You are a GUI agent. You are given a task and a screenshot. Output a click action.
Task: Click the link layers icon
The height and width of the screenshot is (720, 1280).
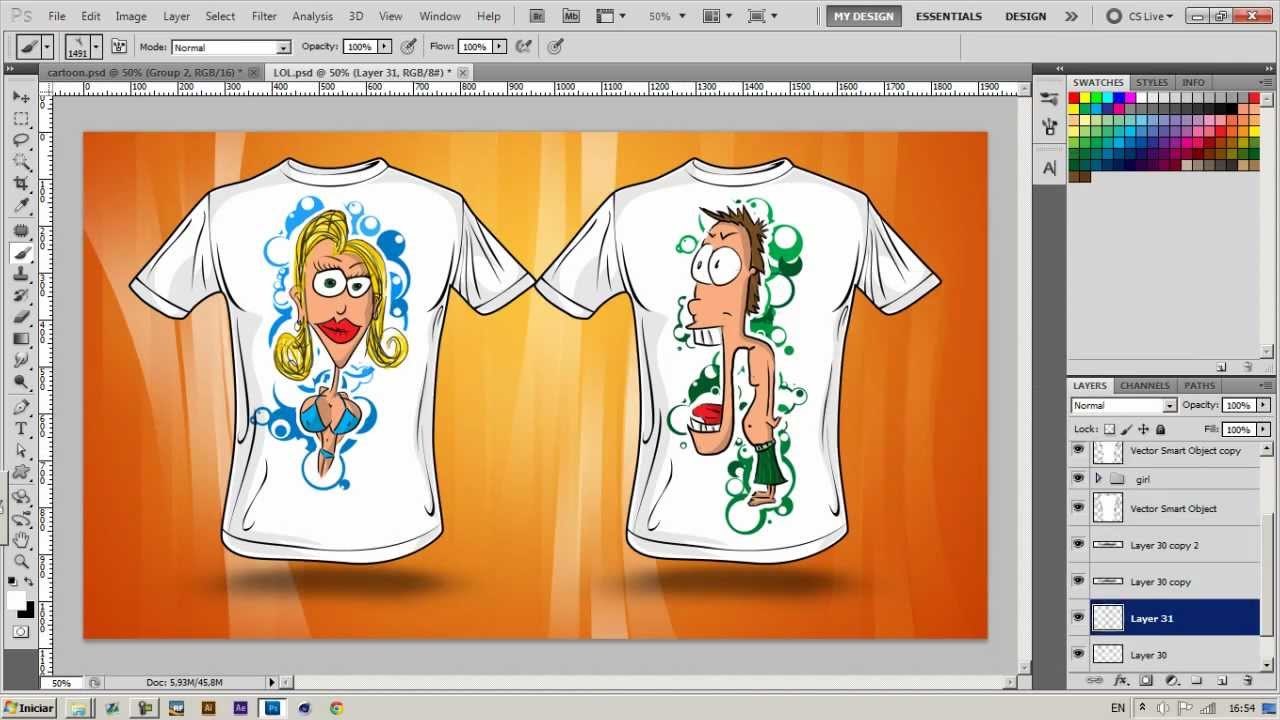point(1095,680)
